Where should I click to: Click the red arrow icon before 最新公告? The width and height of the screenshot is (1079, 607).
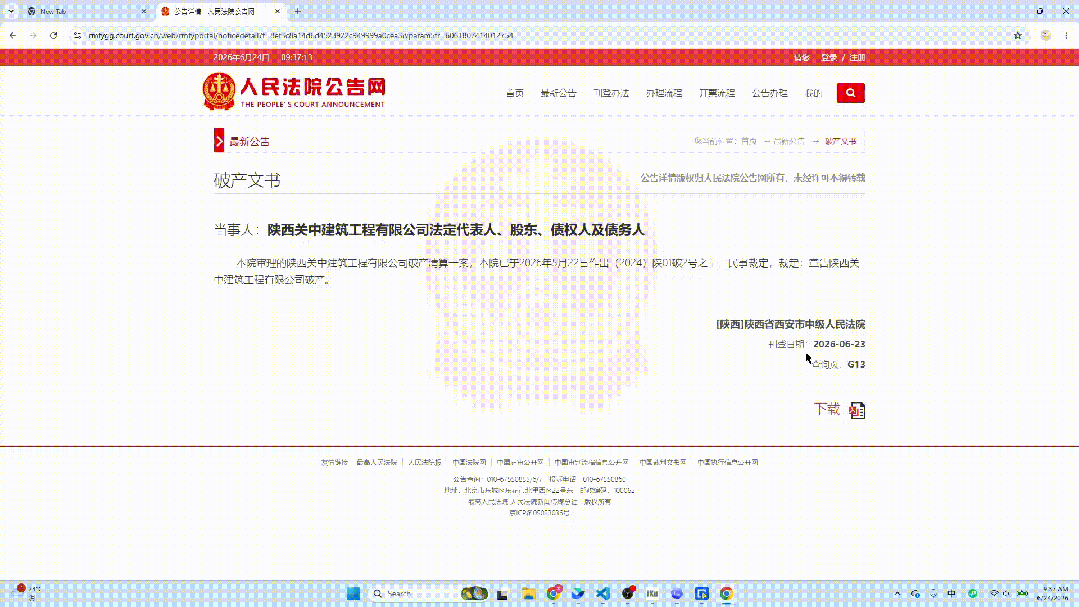219,140
